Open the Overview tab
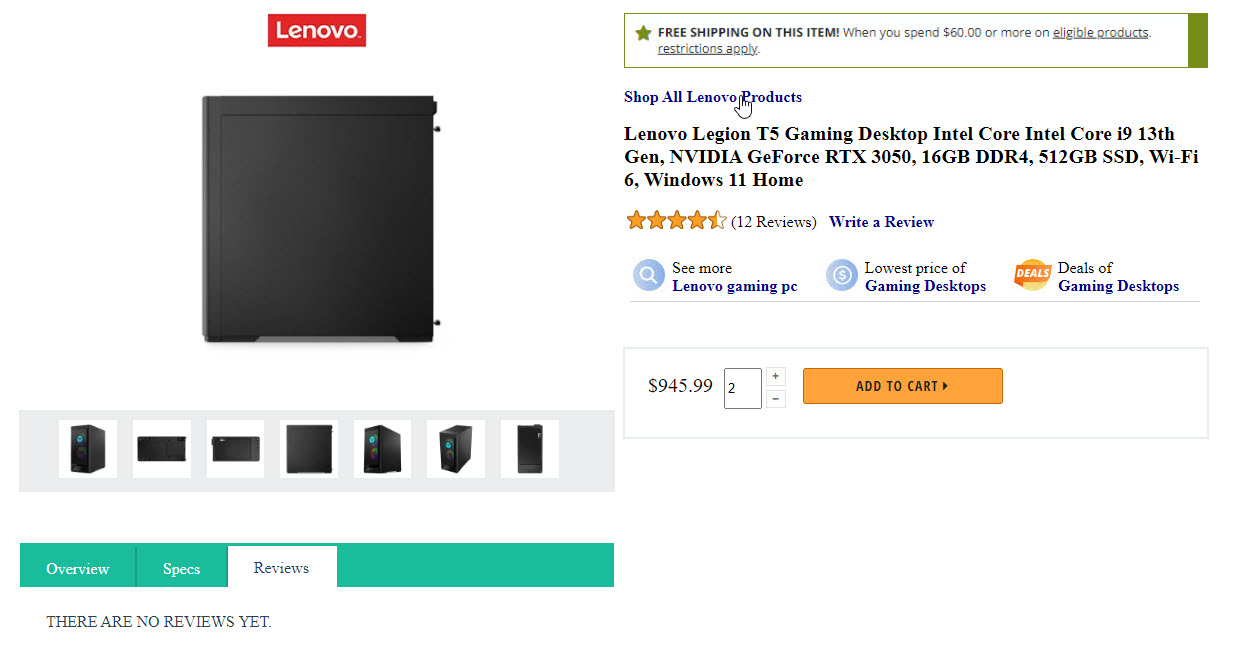This screenshot has width=1243, height=661. click(77, 568)
